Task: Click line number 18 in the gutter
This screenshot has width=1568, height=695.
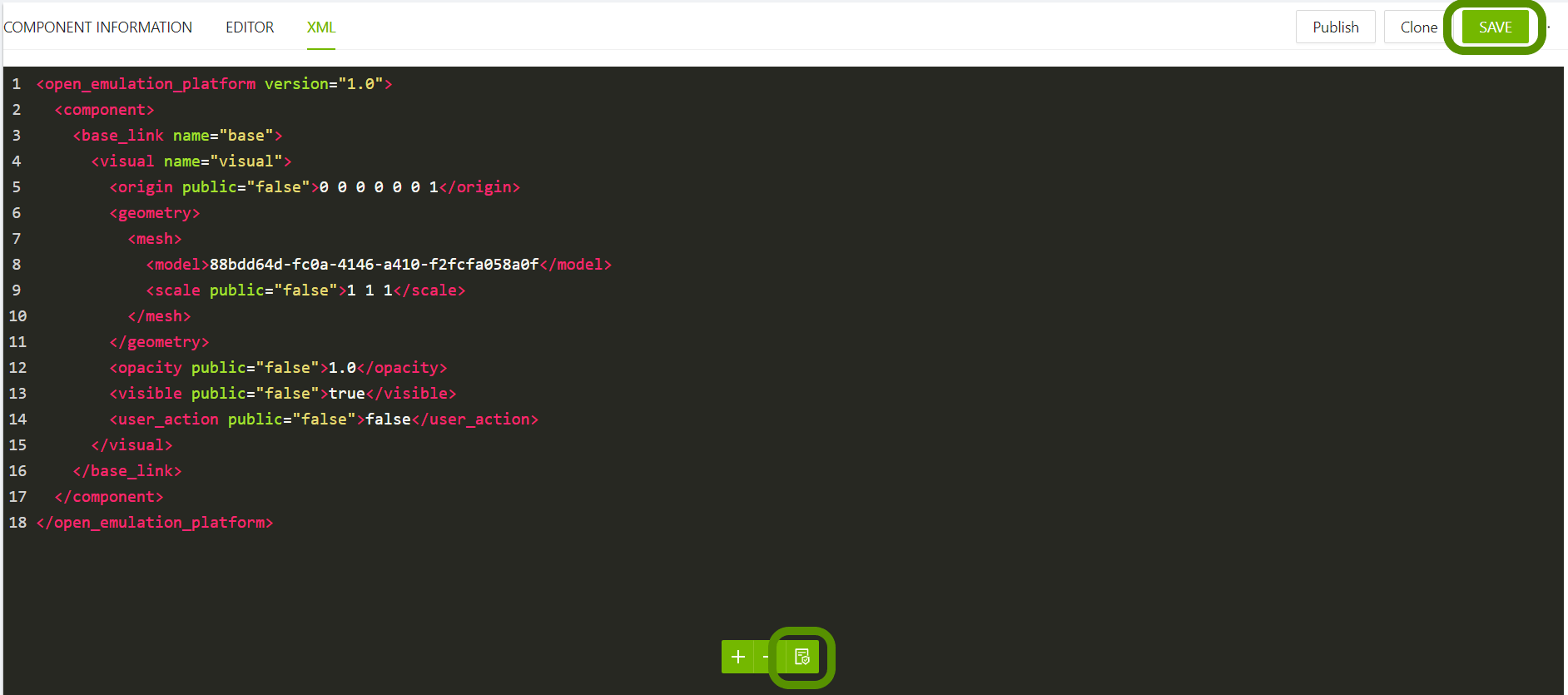Action: 17,523
